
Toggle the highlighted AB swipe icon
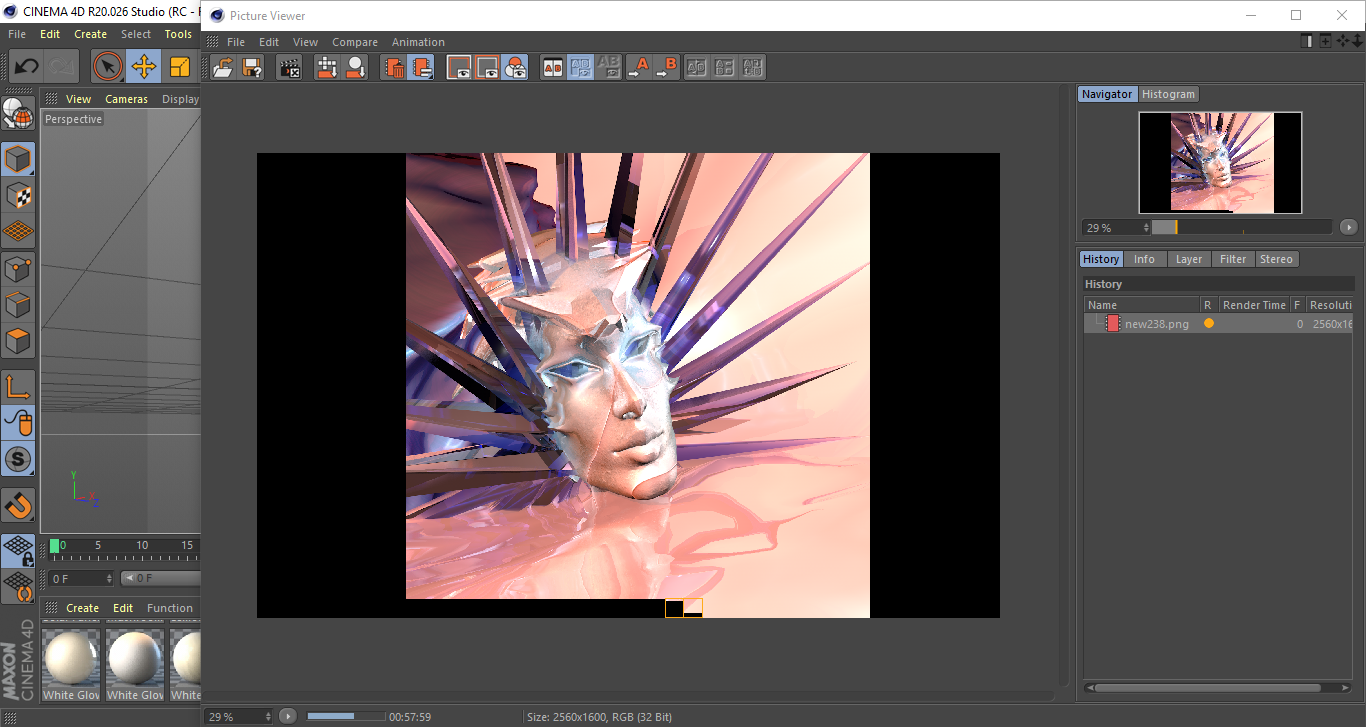pyautogui.click(x=580, y=67)
